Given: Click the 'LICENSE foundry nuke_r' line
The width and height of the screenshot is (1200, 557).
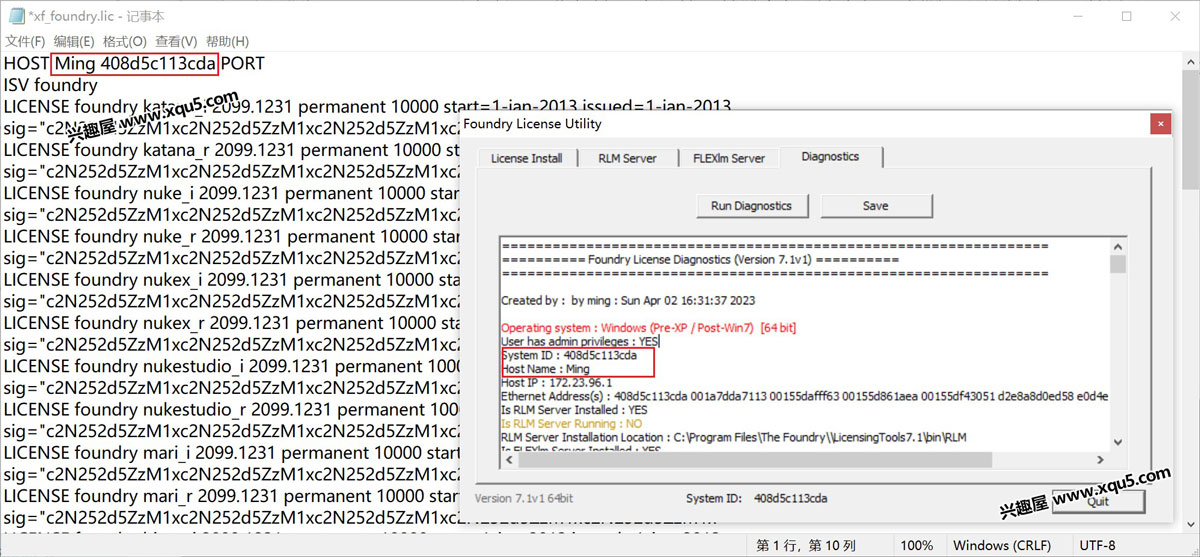Looking at the screenshot, I should (231, 237).
